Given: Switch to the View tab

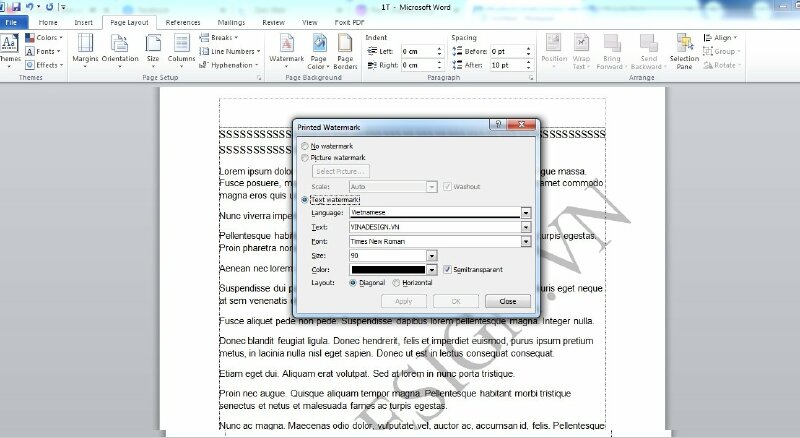Looking at the screenshot, I should (309, 22).
